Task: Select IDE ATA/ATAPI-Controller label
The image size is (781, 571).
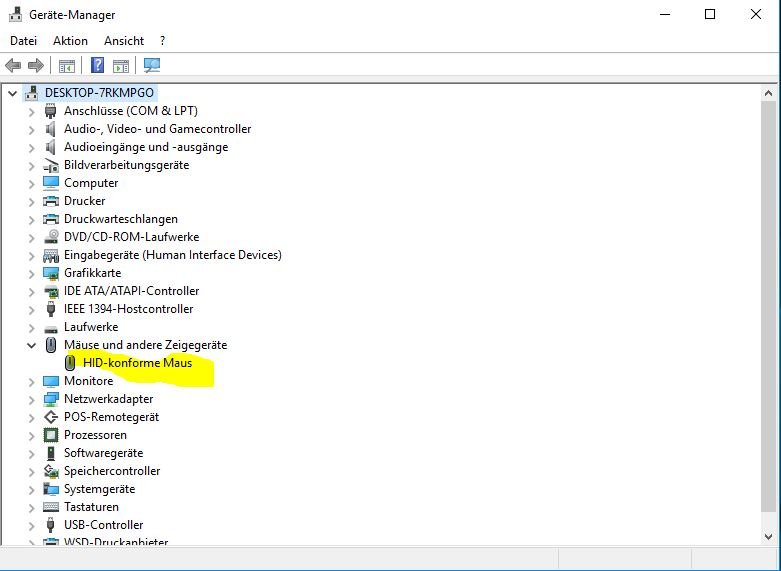Action: pos(131,291)
